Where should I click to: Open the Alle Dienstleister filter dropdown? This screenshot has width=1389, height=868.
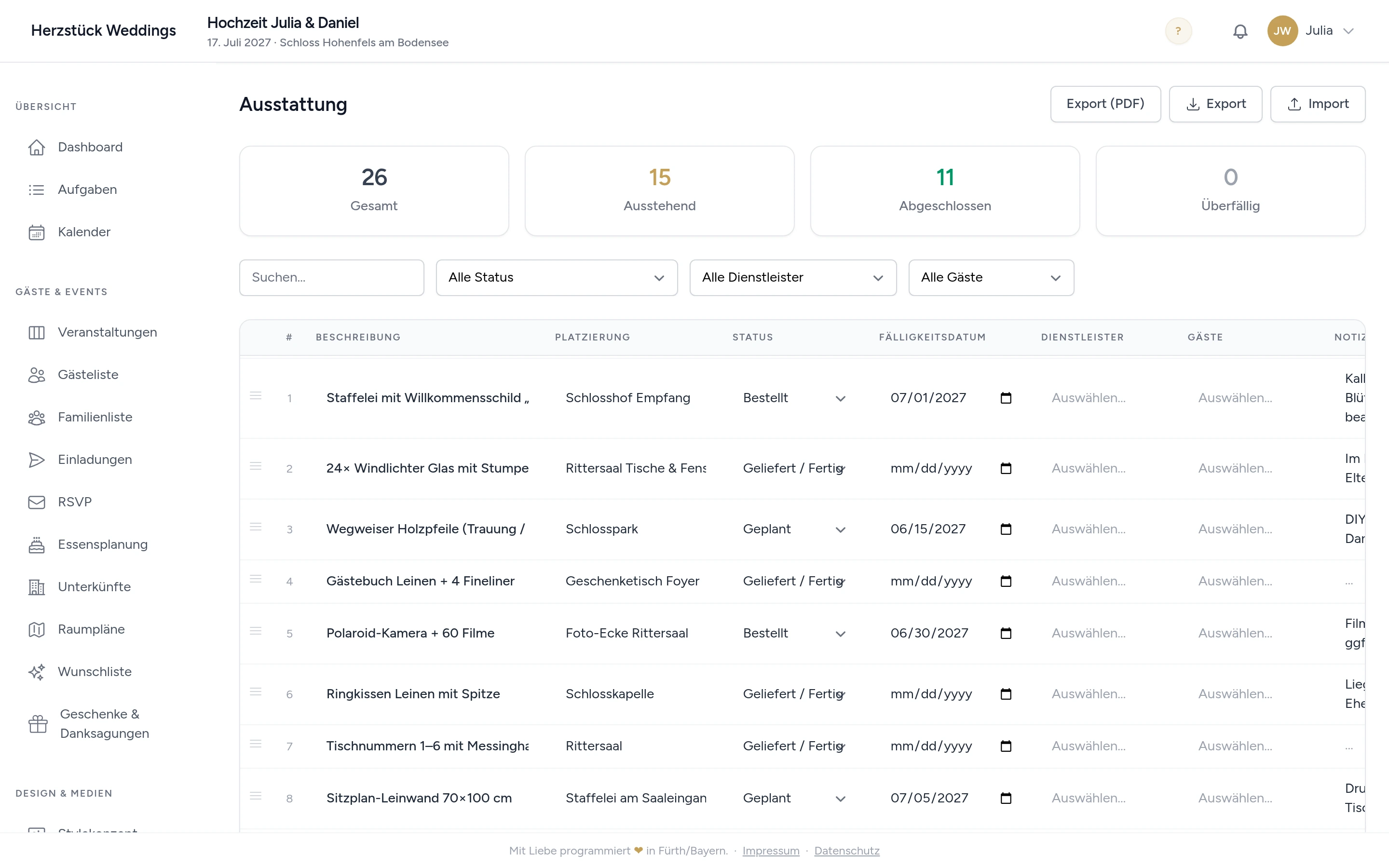pos(793,278)
